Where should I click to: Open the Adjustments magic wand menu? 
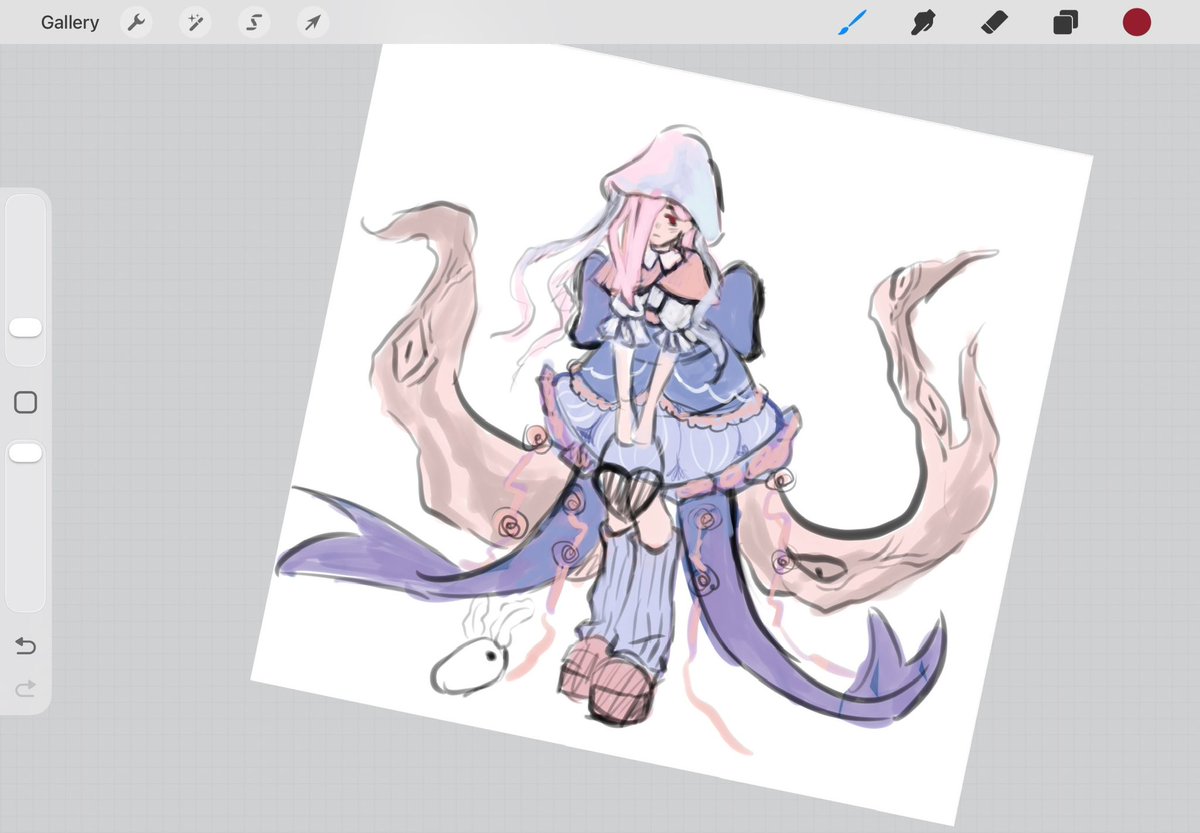194,22
